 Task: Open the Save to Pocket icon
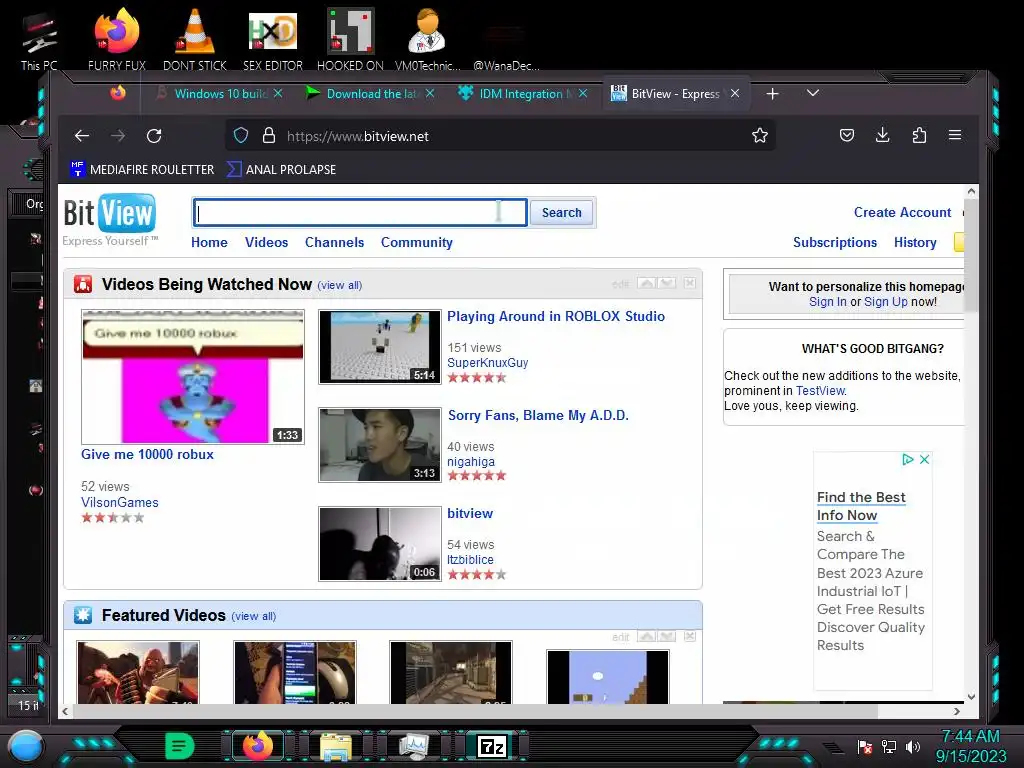(x=847, y=135)
